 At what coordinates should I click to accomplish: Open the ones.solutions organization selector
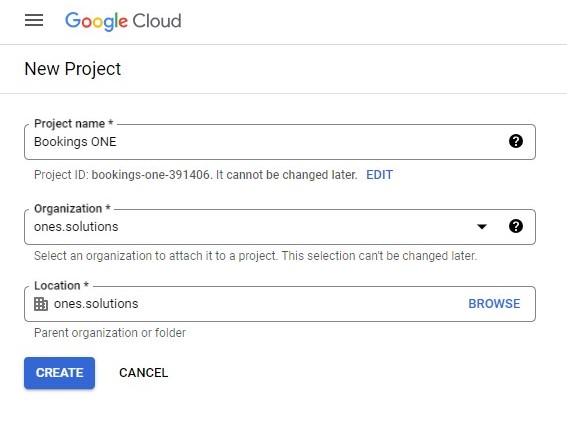point(280,227)
